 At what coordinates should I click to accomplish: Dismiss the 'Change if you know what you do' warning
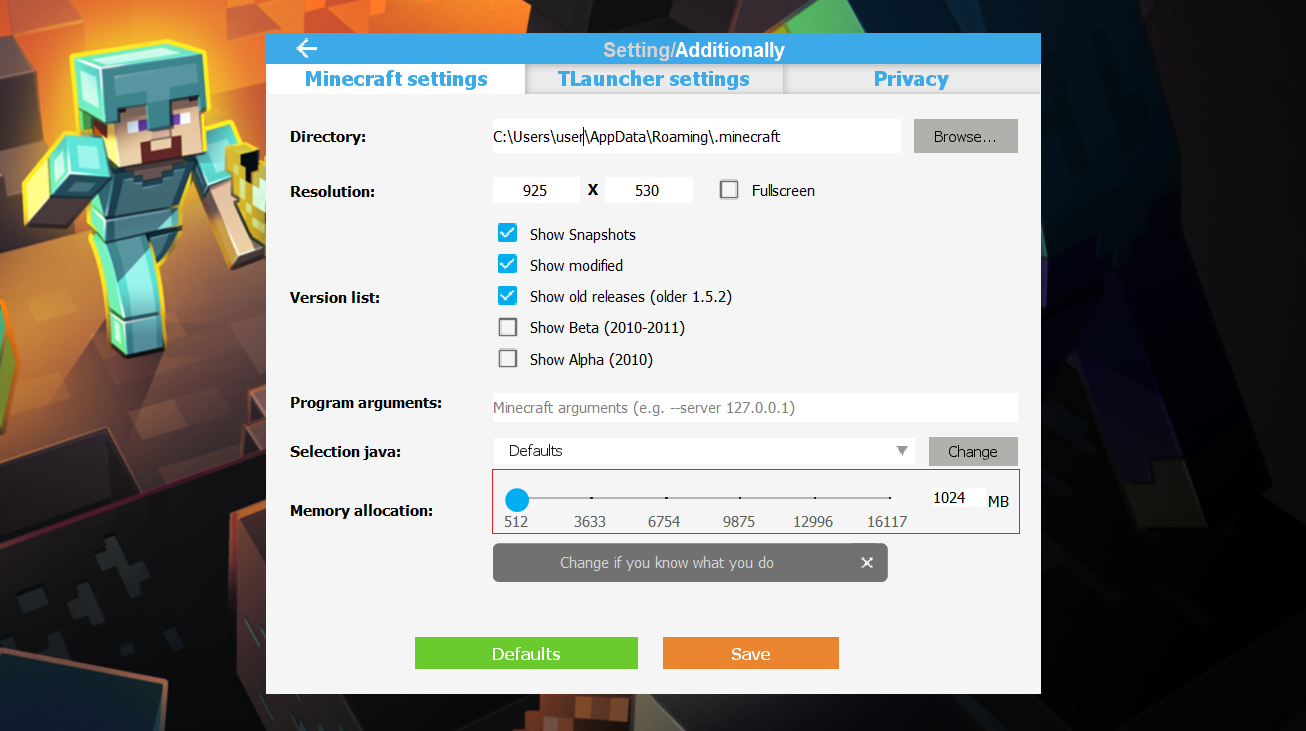pyautogui.click(x=866, y=562)
